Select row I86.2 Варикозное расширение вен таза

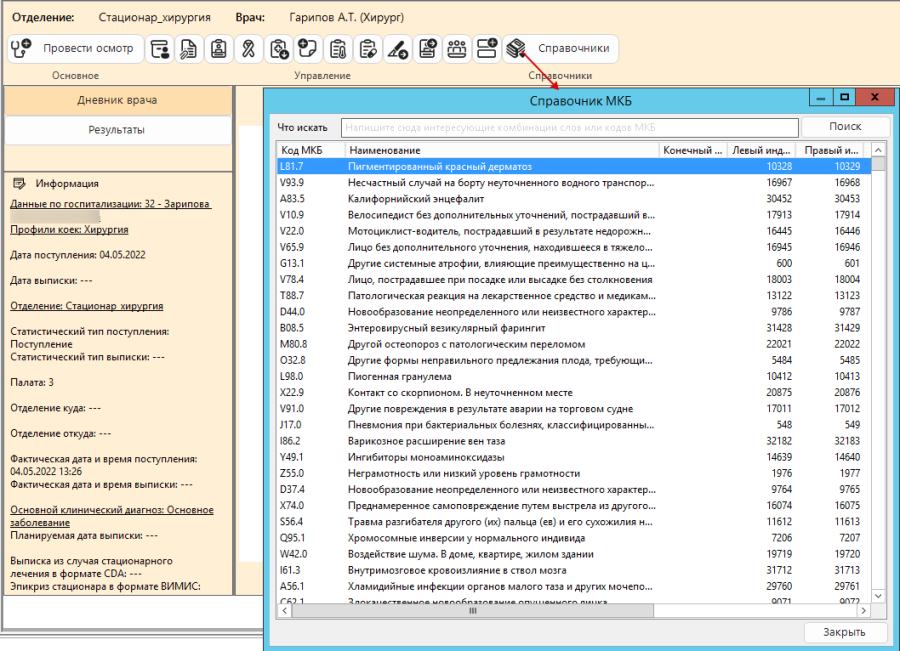point(574,441)
